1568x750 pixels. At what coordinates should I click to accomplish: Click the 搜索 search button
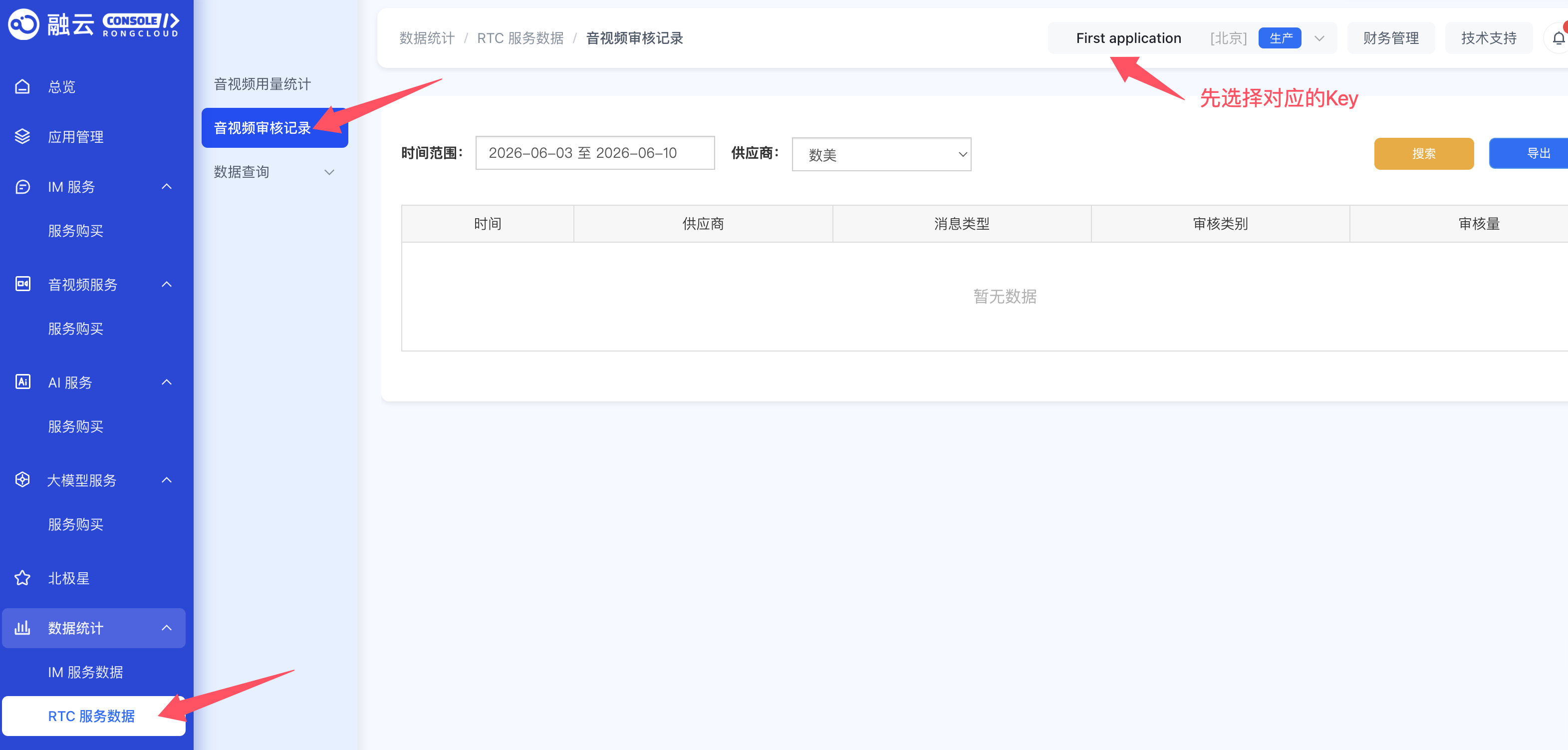[1424, 153]
